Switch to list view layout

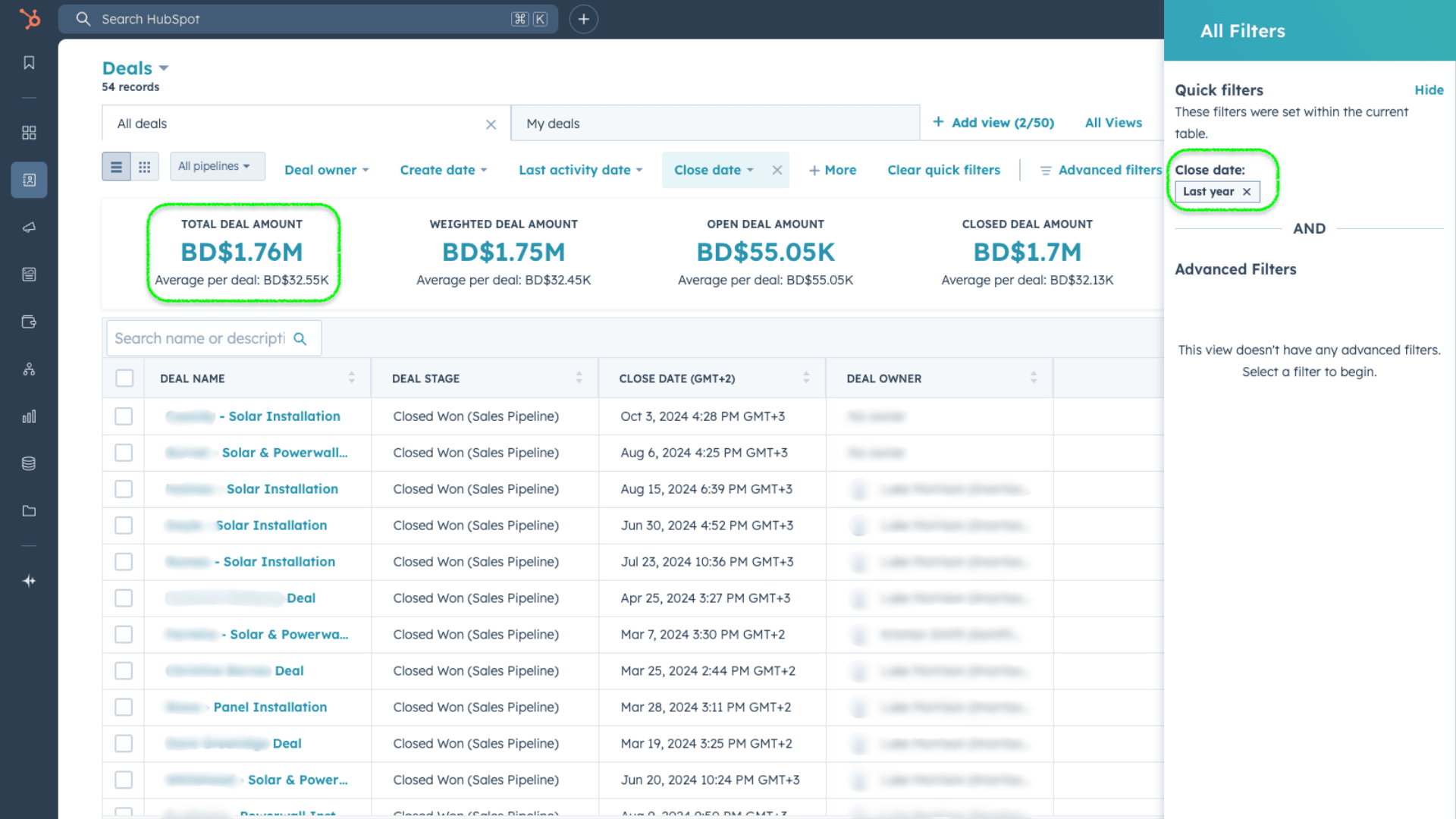tap(116, 167)
